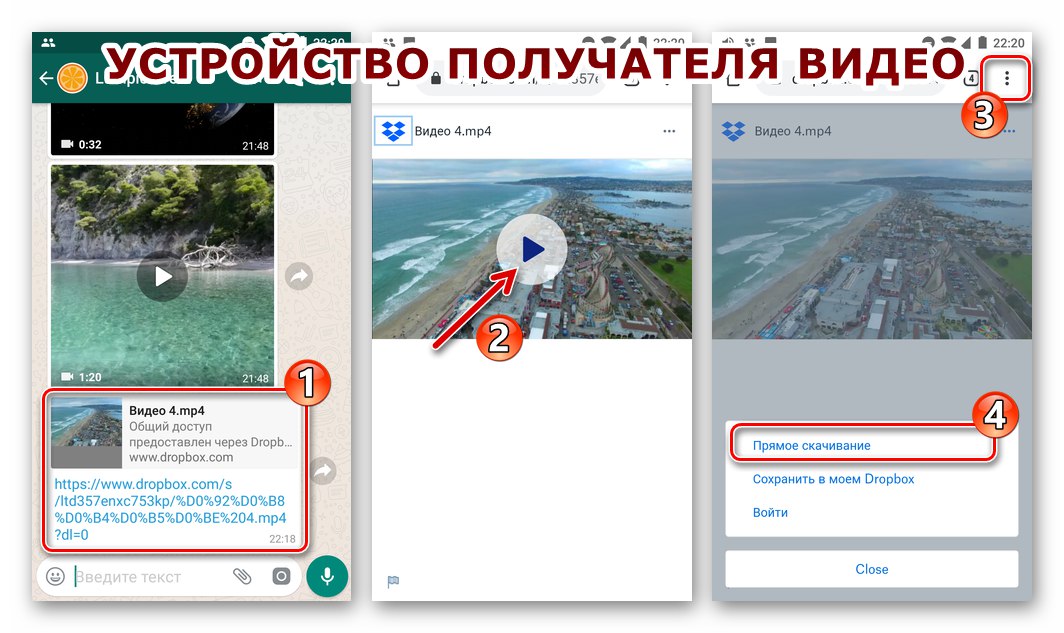1064x633 pixels.
Task: Open the browser tab counter in right screen
Action: click(971, 79)
